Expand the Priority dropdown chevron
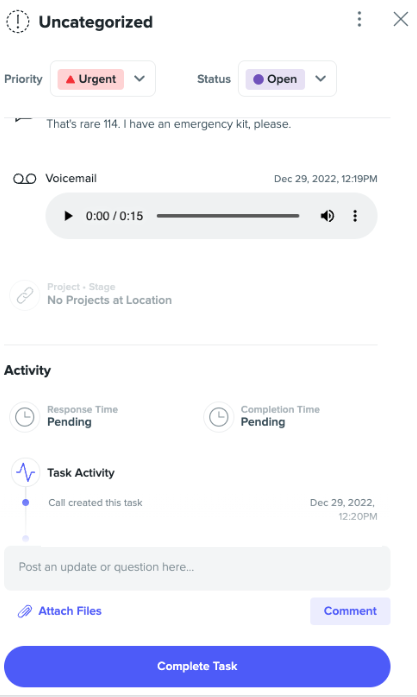Image resolution: width=417 pixels, height=697 pixels. click(140, 79)
